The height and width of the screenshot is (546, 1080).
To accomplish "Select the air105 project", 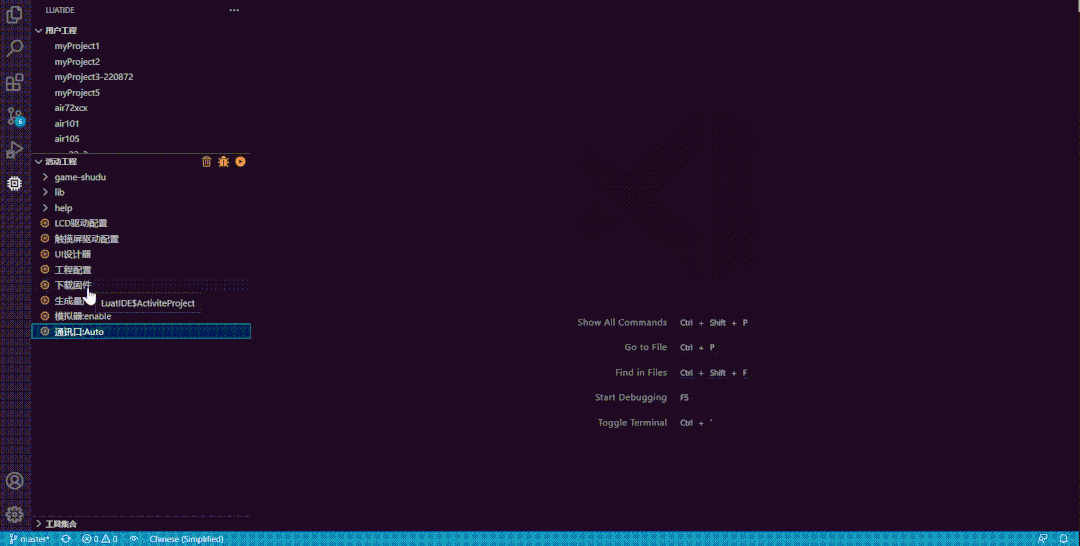I will coord(67,139).
